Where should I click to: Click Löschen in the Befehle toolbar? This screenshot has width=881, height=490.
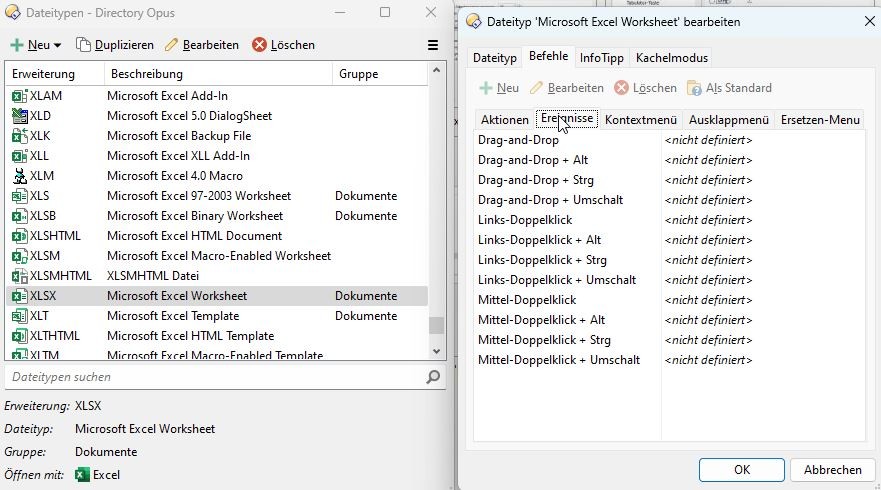(x=646, y=88)
